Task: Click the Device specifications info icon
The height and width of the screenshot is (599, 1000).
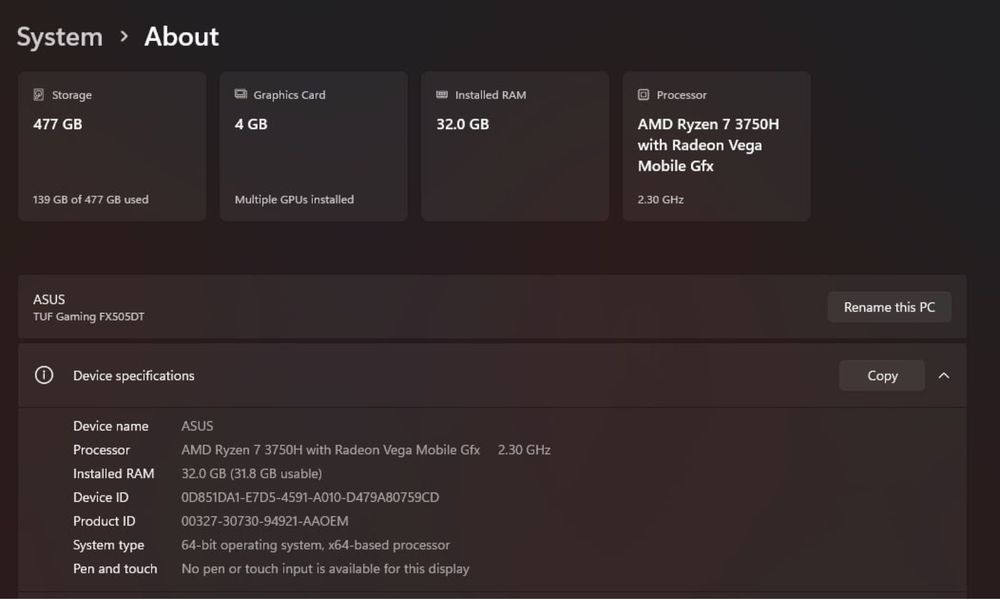Action: click(x=44, y=376)
